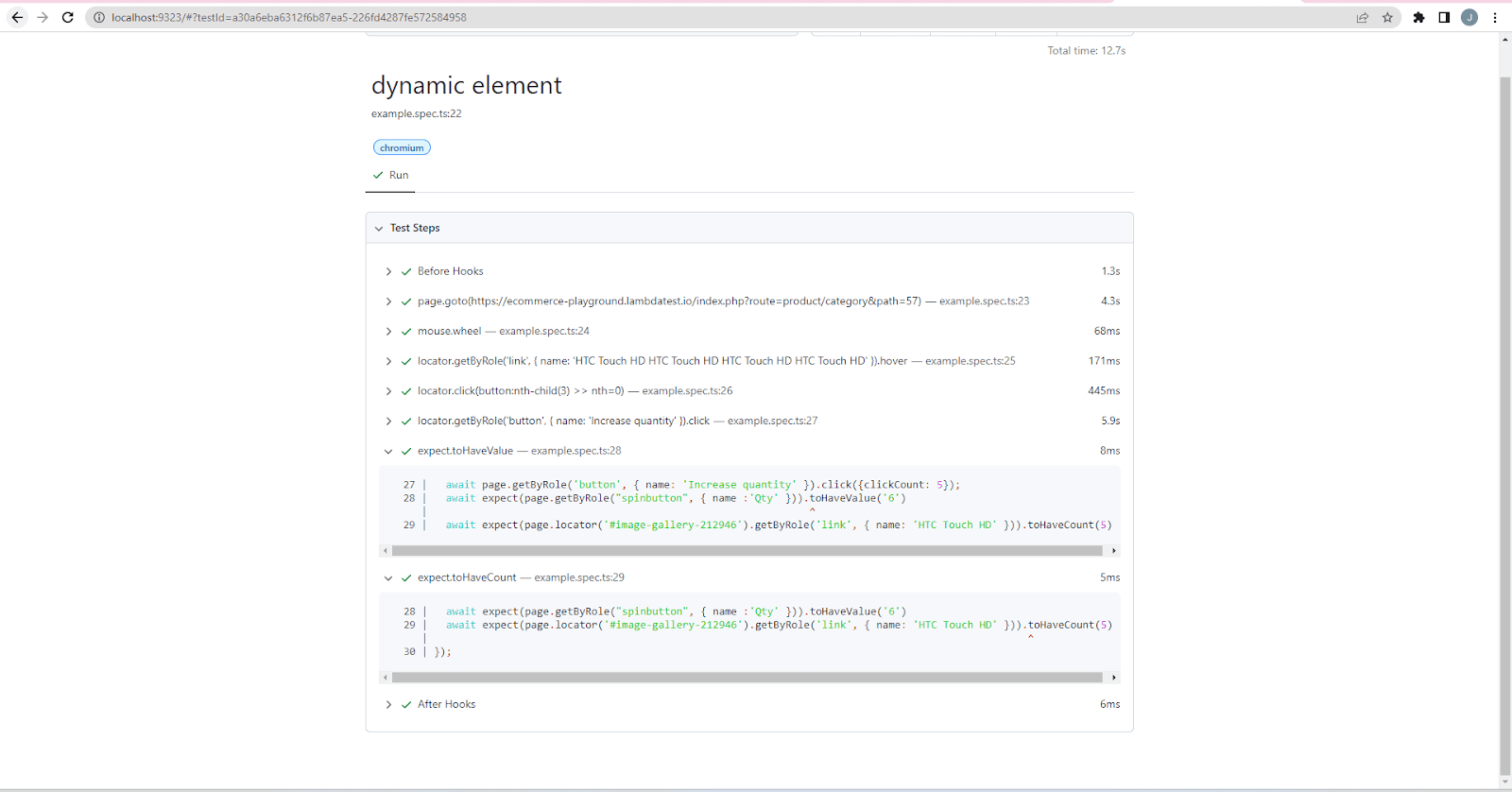Image resolution: width=1512 pixels, height=792 pixels.
Task: Bookmark this page with star icon
Action: click(x=1387, y=17)
